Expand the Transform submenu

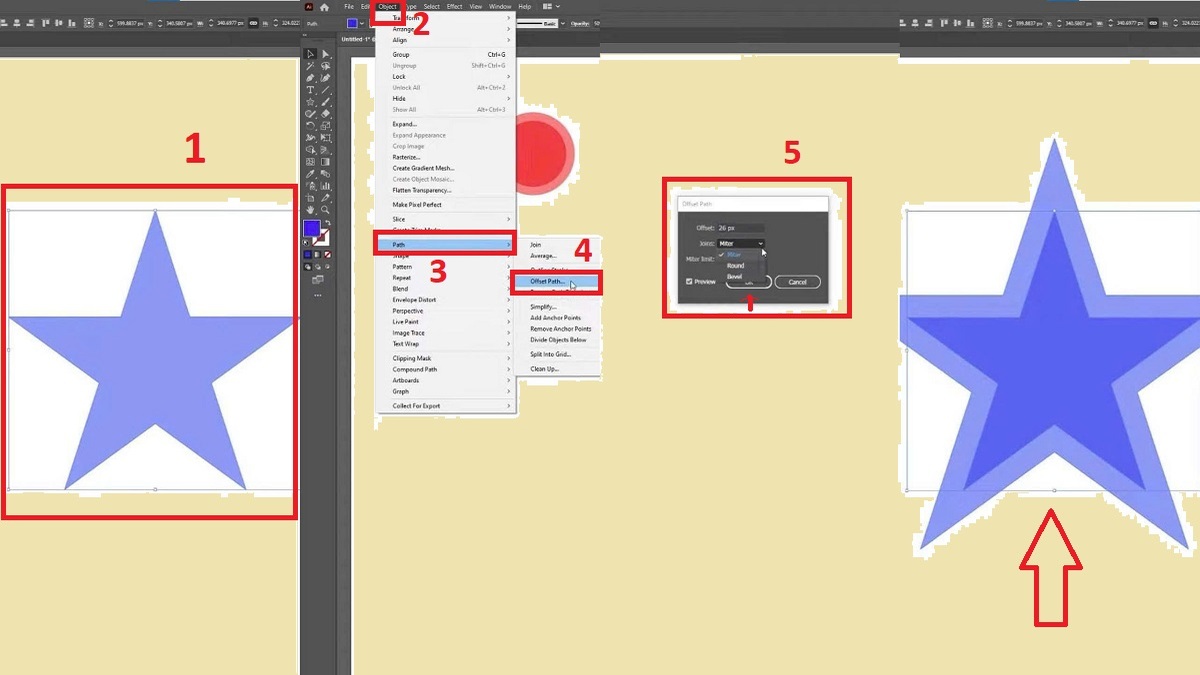[404, 17]
